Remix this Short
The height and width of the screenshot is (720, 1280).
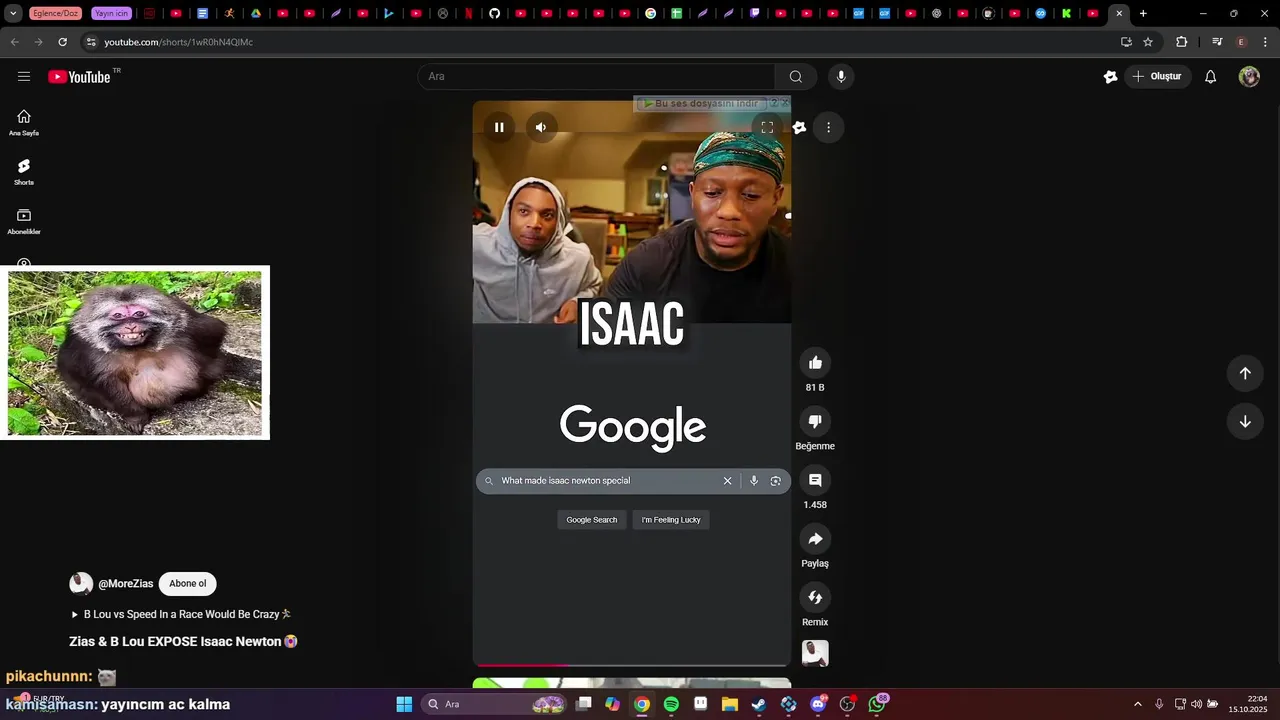pos(815,598)
